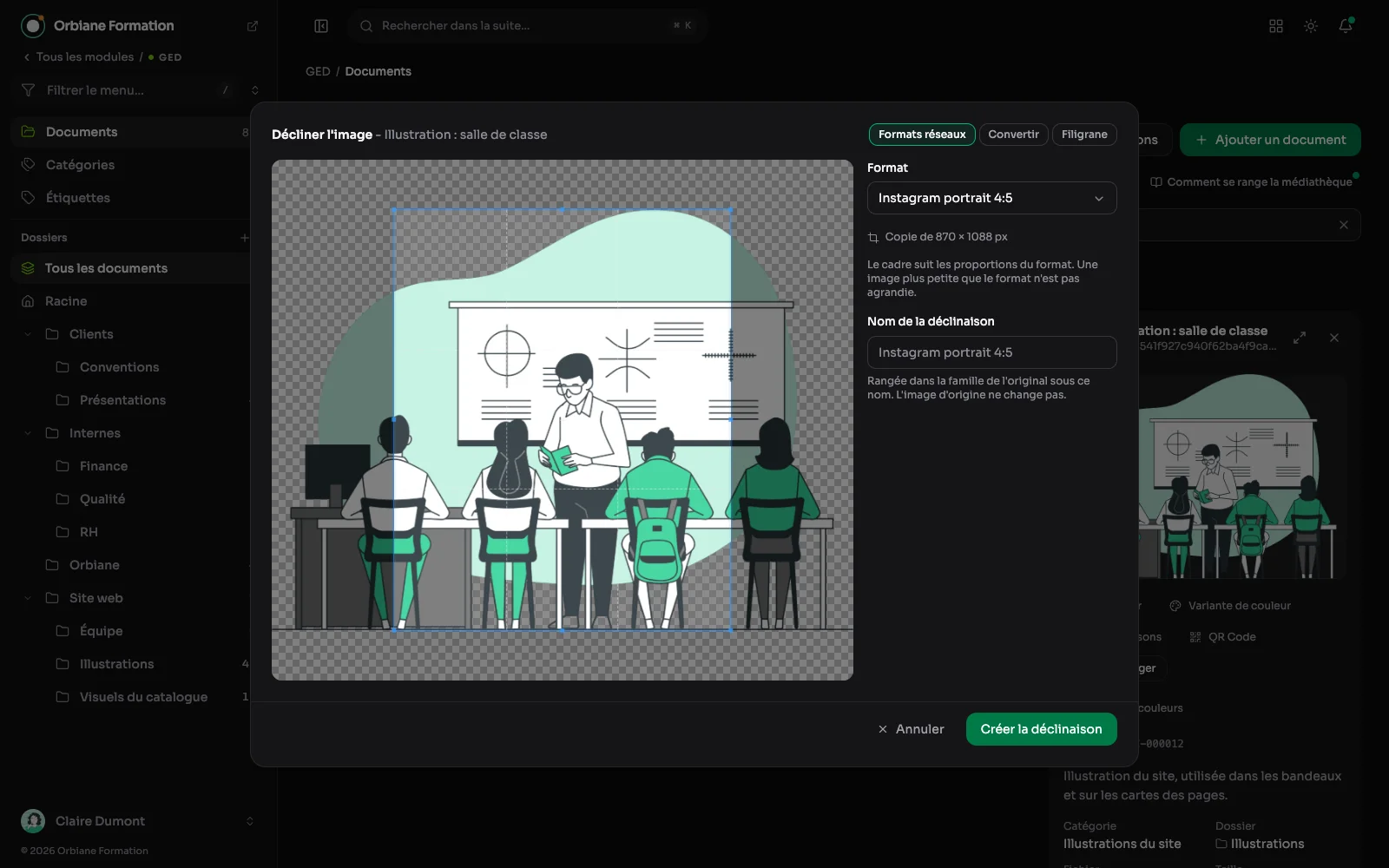This screenshot has width=1389, height=868.
Task: Expand the detail panel fullscreen arrows icon
Action: click(x=1300, y=338)
